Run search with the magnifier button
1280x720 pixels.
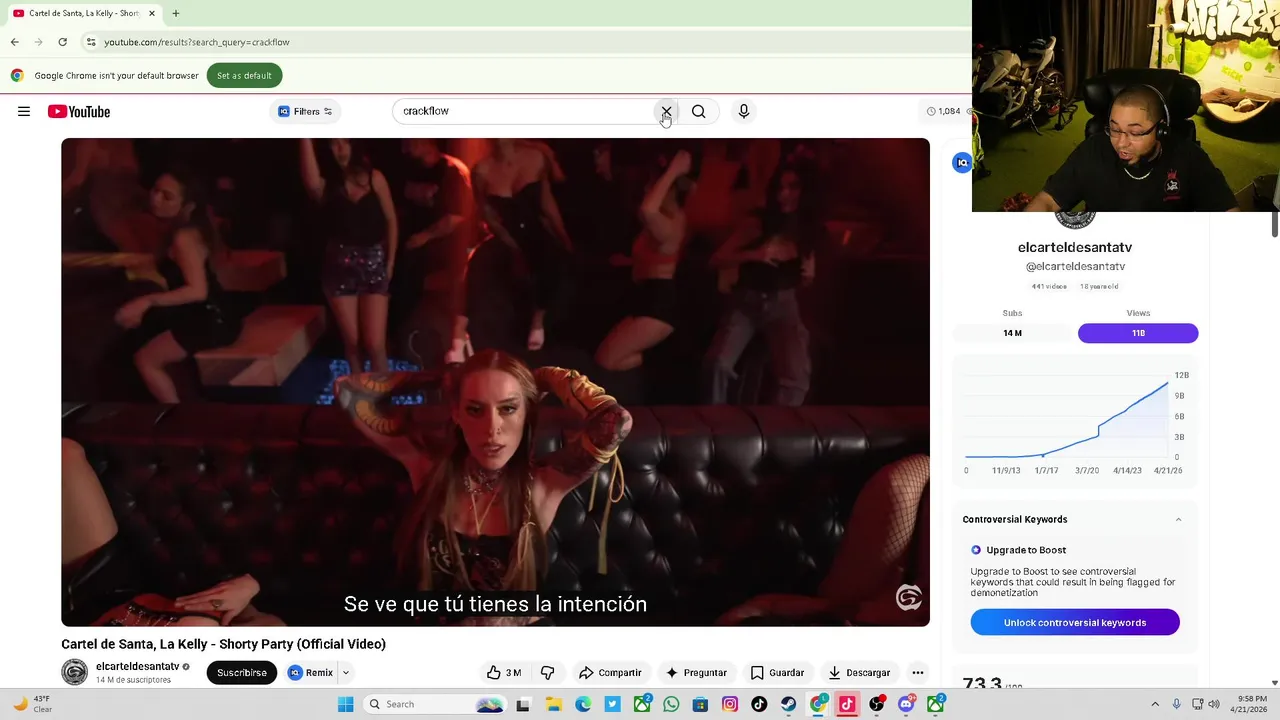coord(699,111)
